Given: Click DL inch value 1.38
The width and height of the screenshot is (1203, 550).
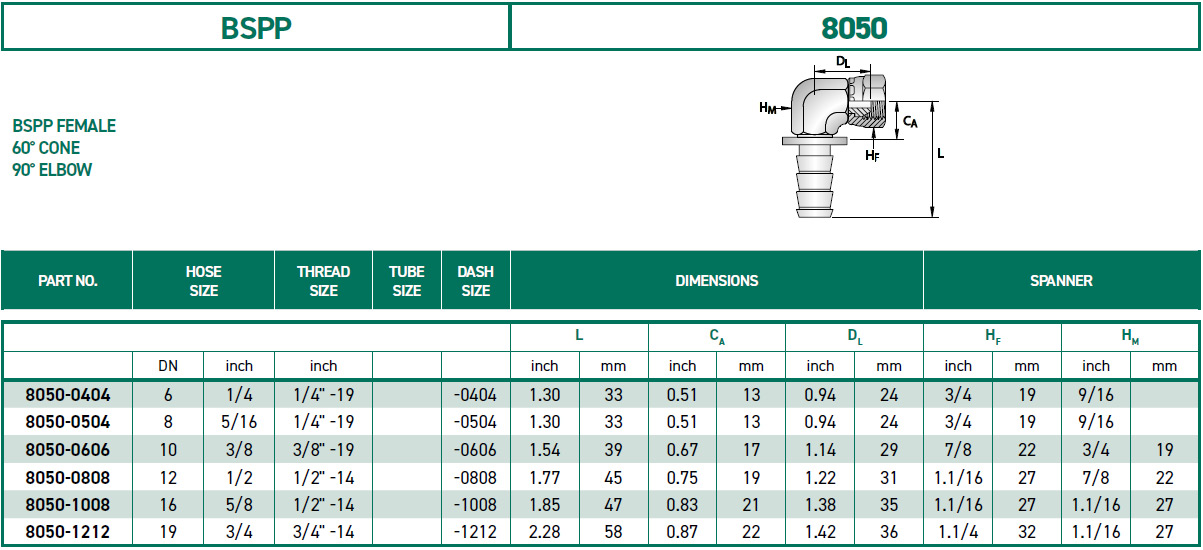Looking at the screenshot, I should 820,505.
